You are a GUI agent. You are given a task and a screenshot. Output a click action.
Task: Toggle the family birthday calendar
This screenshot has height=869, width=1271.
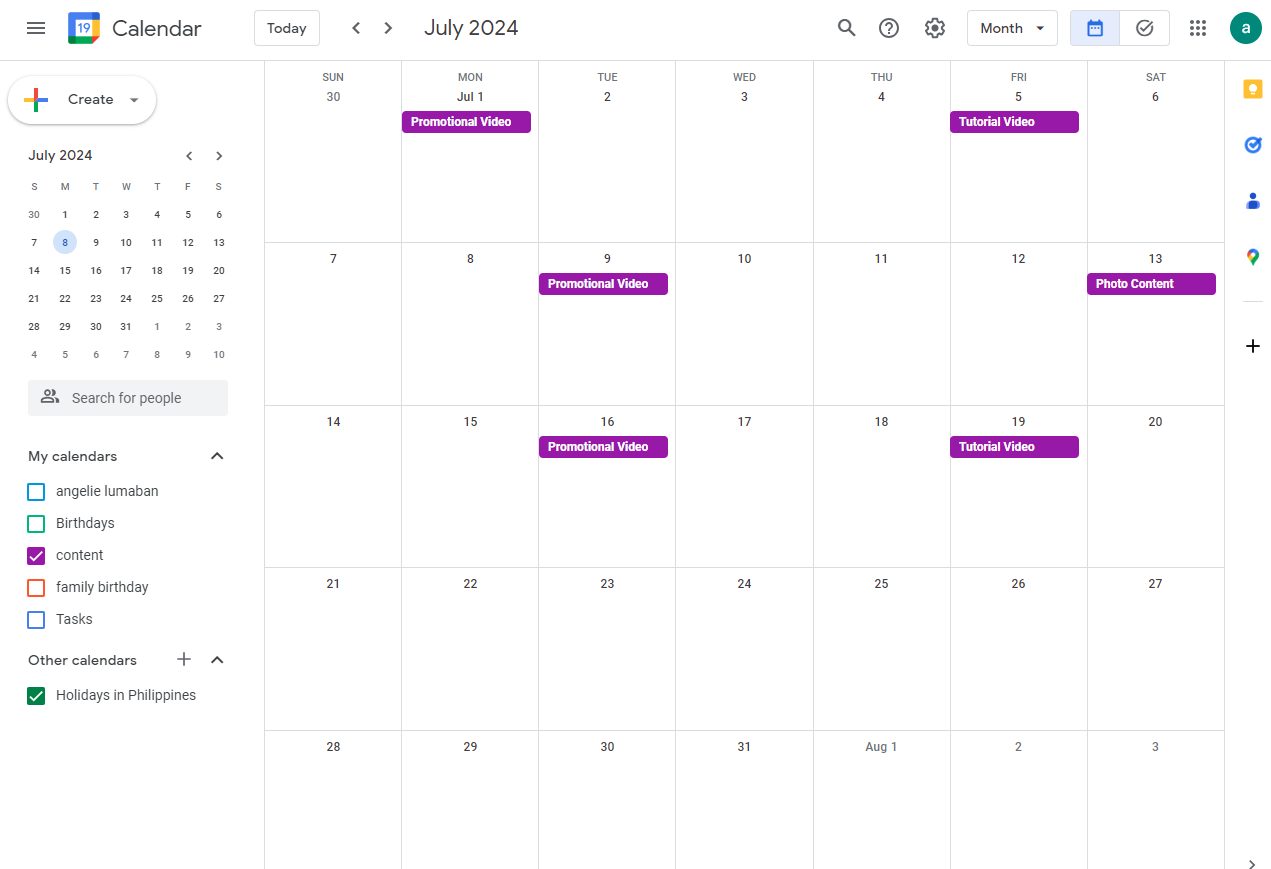point(36,587)
